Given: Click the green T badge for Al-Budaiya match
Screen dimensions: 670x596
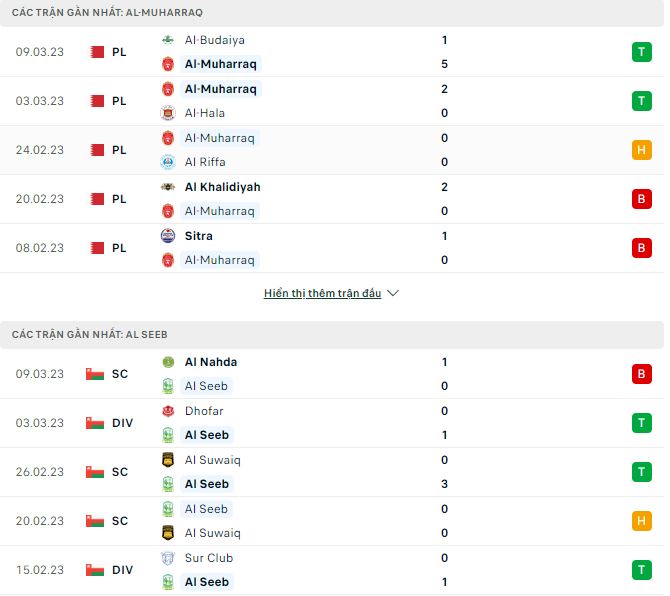Looking at the screenshot, I should [641, 52].
